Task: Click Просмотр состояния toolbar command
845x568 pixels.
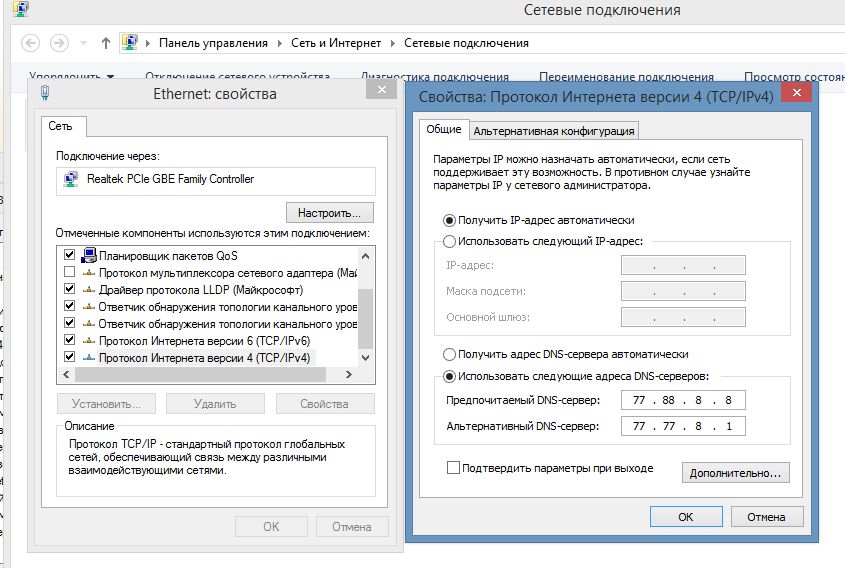Action: (794, 77)
